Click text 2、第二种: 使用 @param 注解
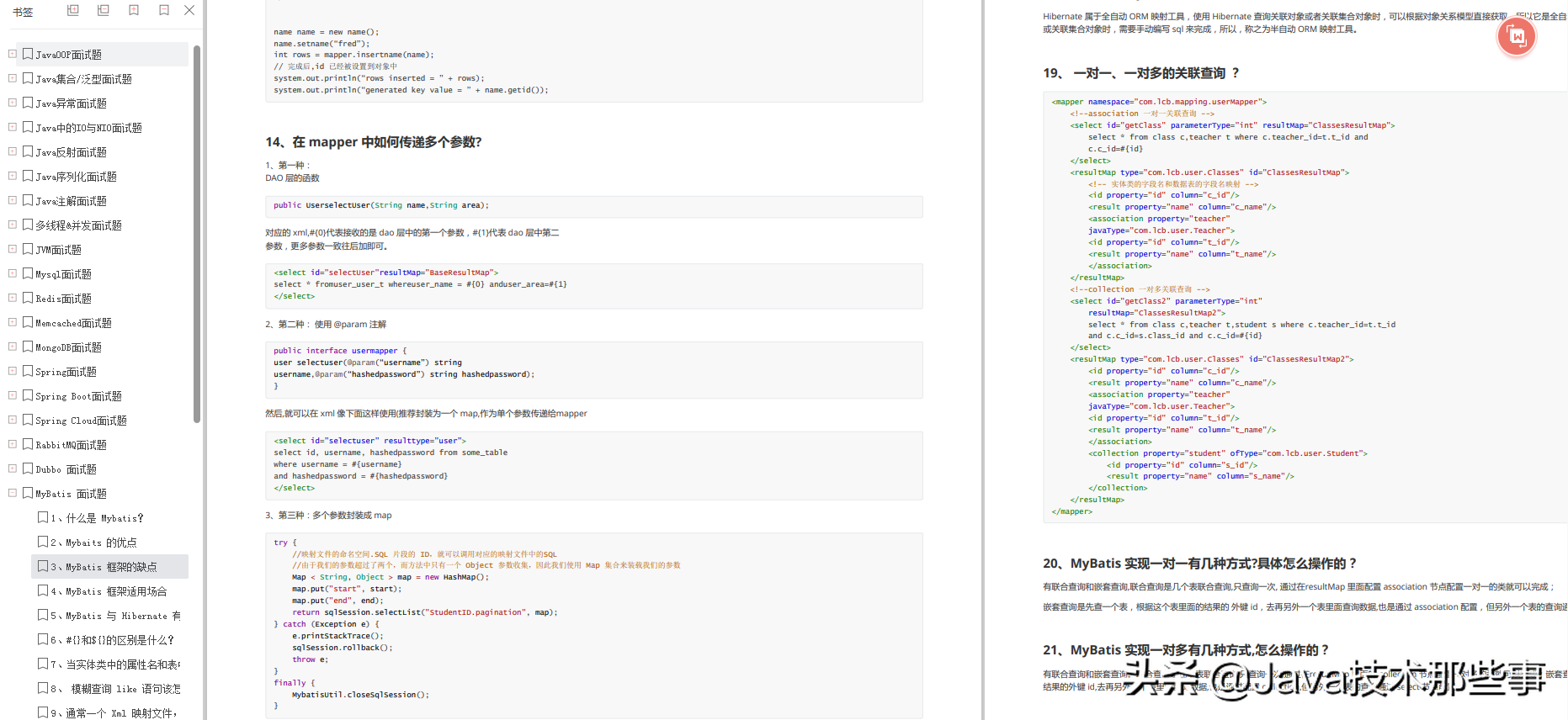This screenshot has width=1568, height=720. point(326,324)
